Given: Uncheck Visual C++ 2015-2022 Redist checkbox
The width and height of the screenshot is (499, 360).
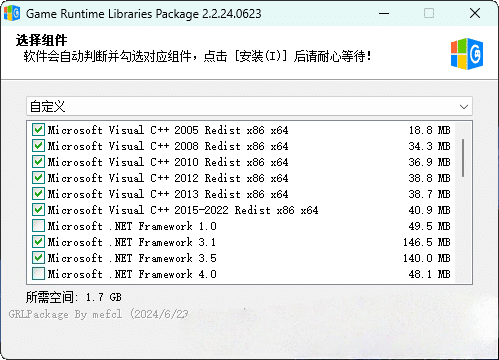Looking at the screenshot, I should pos(38,210).
